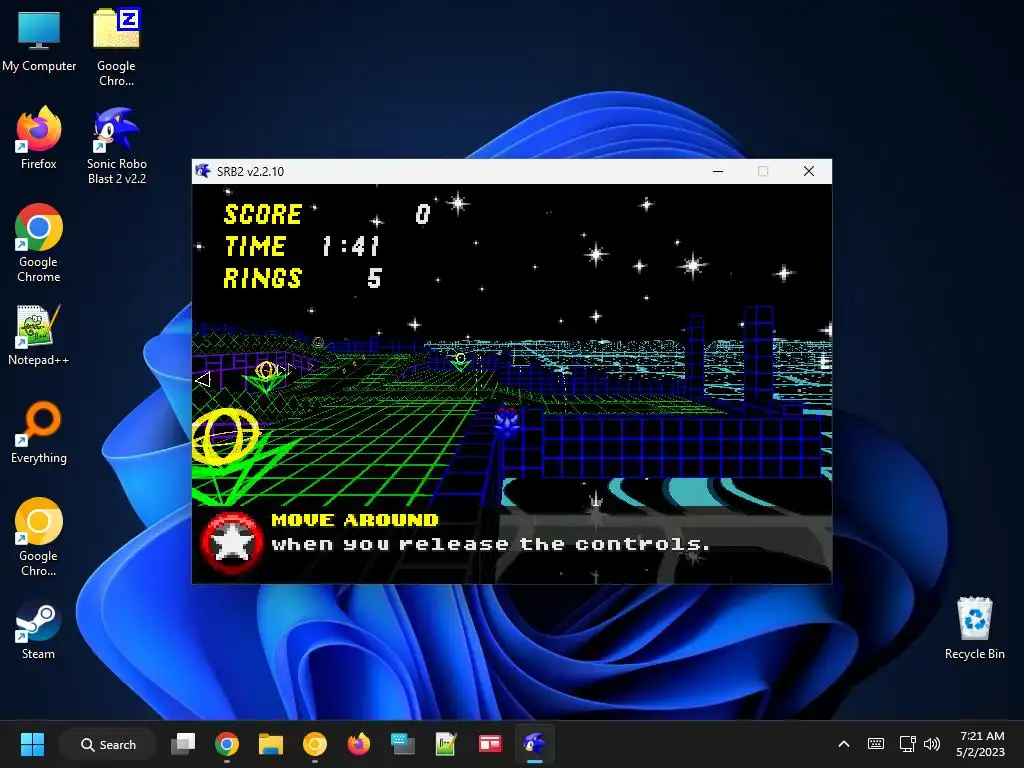Open the red window app taskbar icon
Viewport: 1024px width, 768px height.
click(x=490, y=744)
